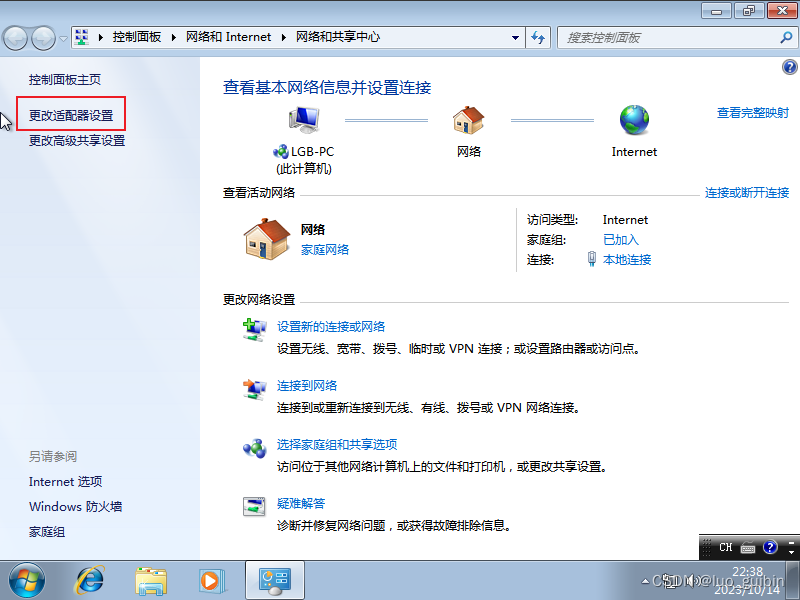Go back with the back arrow button
Screen dimensions: 800x600
click(x=15, y=38)
